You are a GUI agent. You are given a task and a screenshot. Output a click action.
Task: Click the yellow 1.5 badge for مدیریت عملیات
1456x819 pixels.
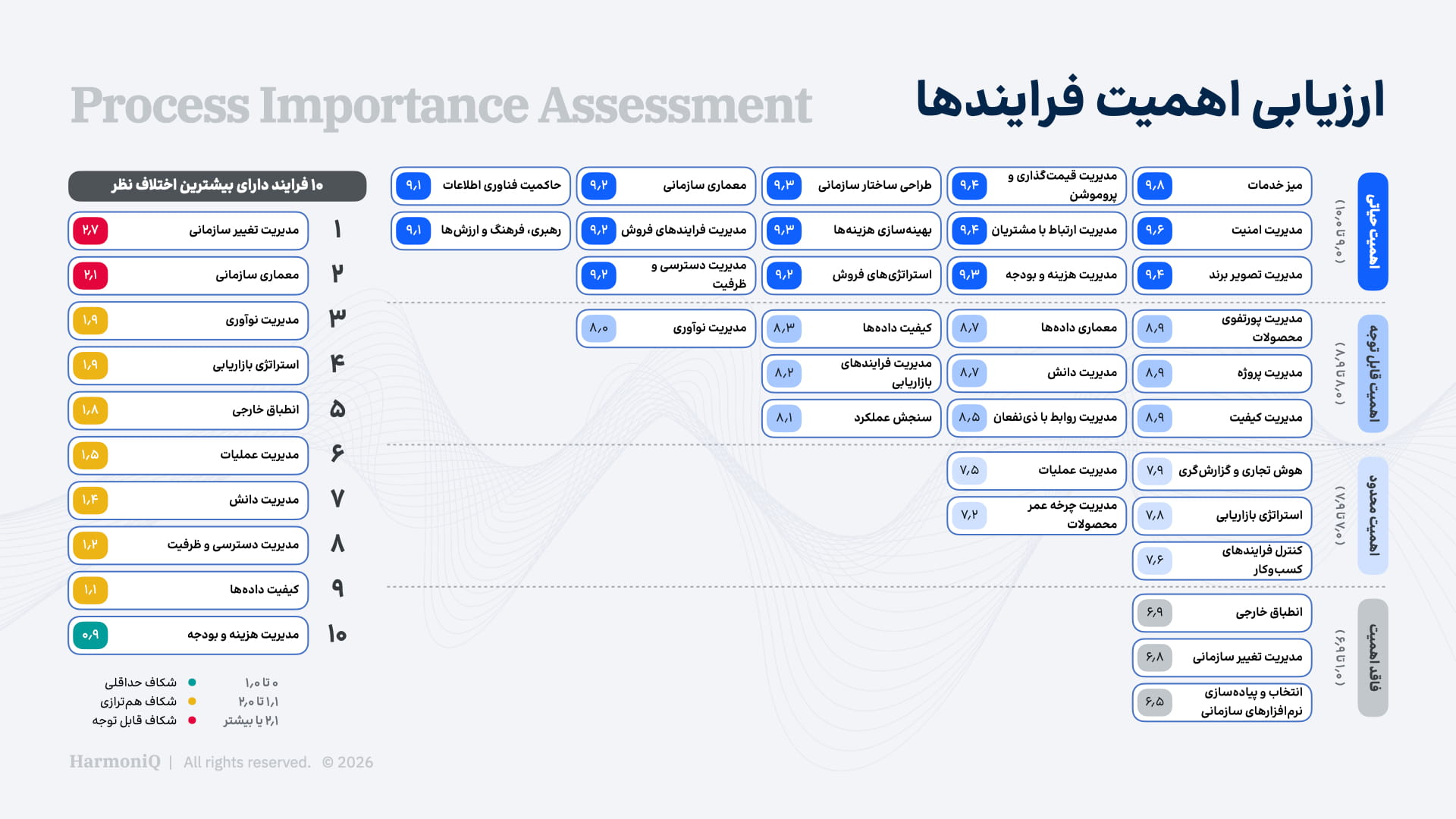[x=90, y=455]
